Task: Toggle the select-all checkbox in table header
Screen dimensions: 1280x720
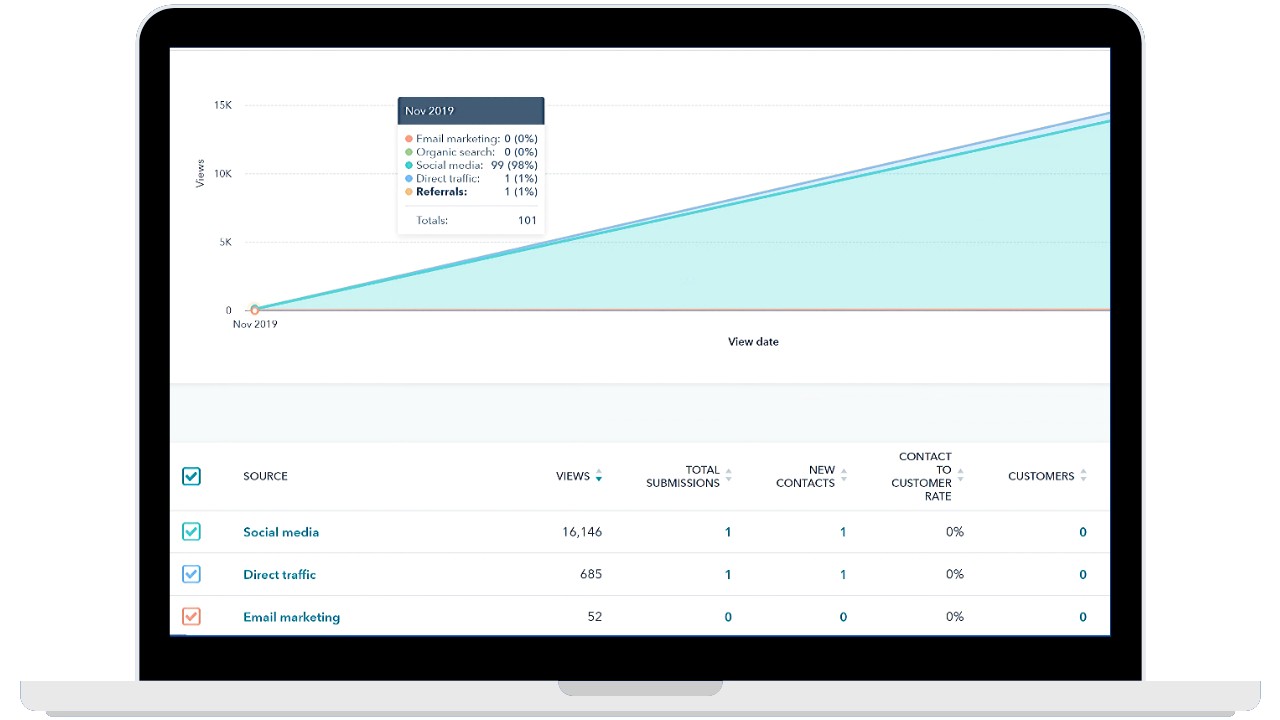Action: point(191,476)
